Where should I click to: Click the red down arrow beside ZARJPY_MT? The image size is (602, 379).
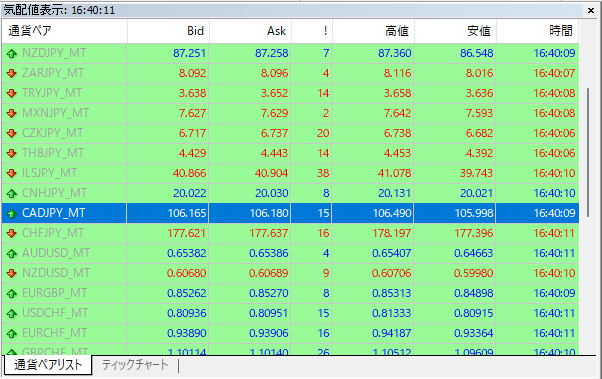[x=12, y=73]
